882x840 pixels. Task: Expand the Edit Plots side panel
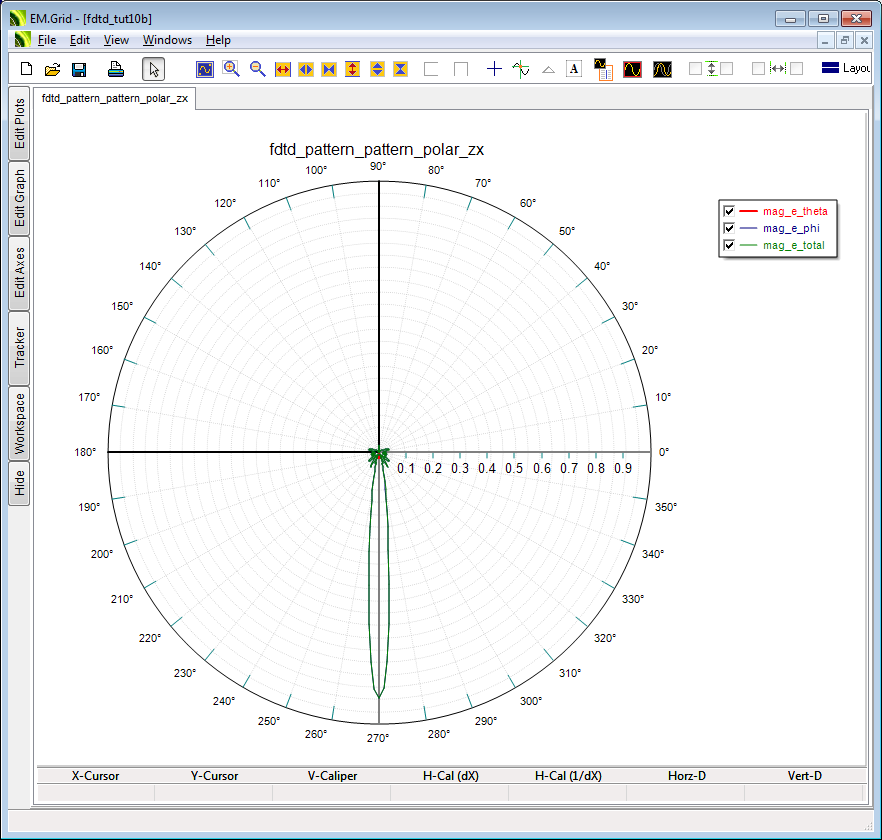(x=19, y=124)
